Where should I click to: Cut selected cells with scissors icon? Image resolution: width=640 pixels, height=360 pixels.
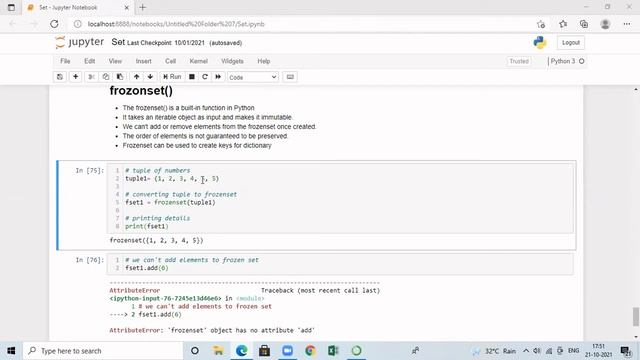click(91, 77)
